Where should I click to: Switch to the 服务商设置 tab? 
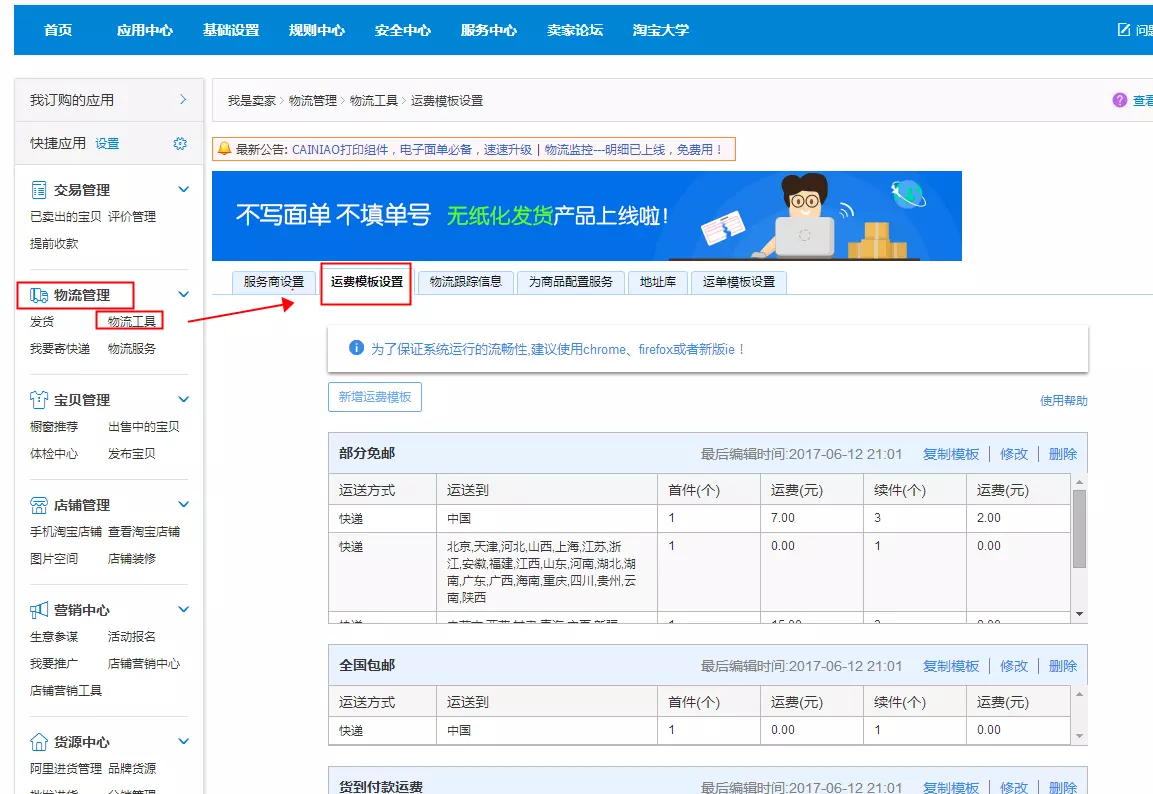pos(274,282)
